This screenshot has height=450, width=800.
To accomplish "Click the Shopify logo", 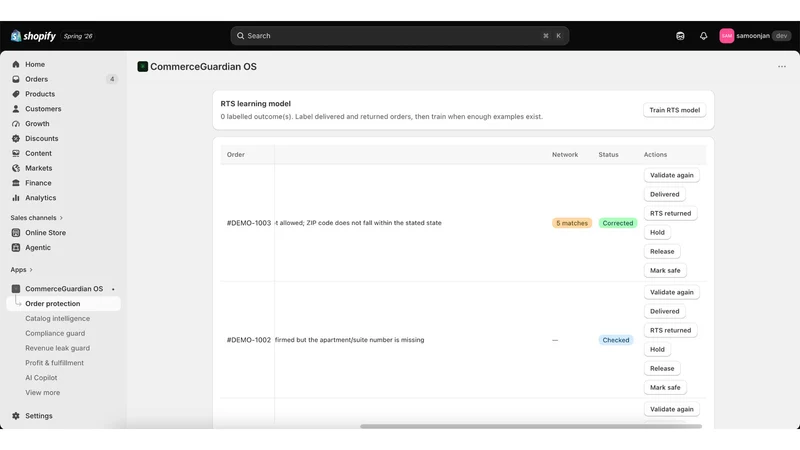I will pos(33,36).
